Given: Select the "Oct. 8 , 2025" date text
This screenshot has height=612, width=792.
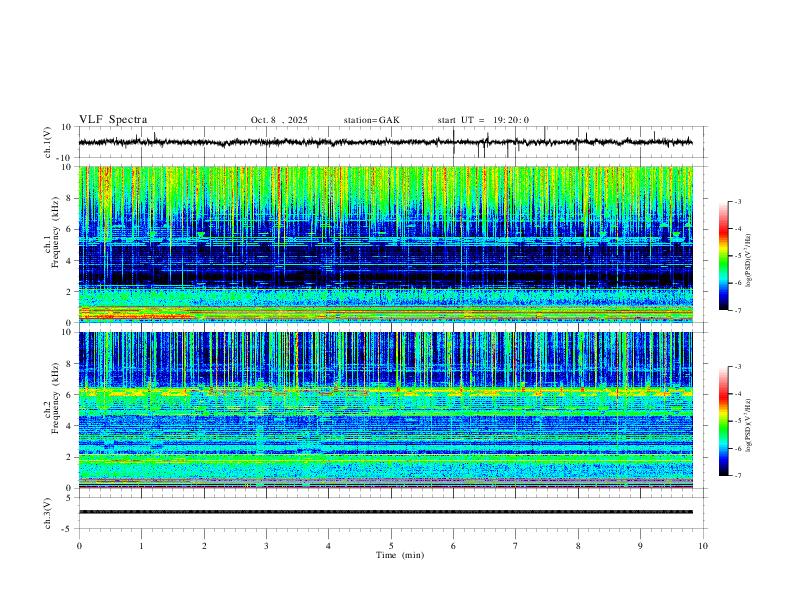Looking at the screenshot, I should (x=279, y=120).
